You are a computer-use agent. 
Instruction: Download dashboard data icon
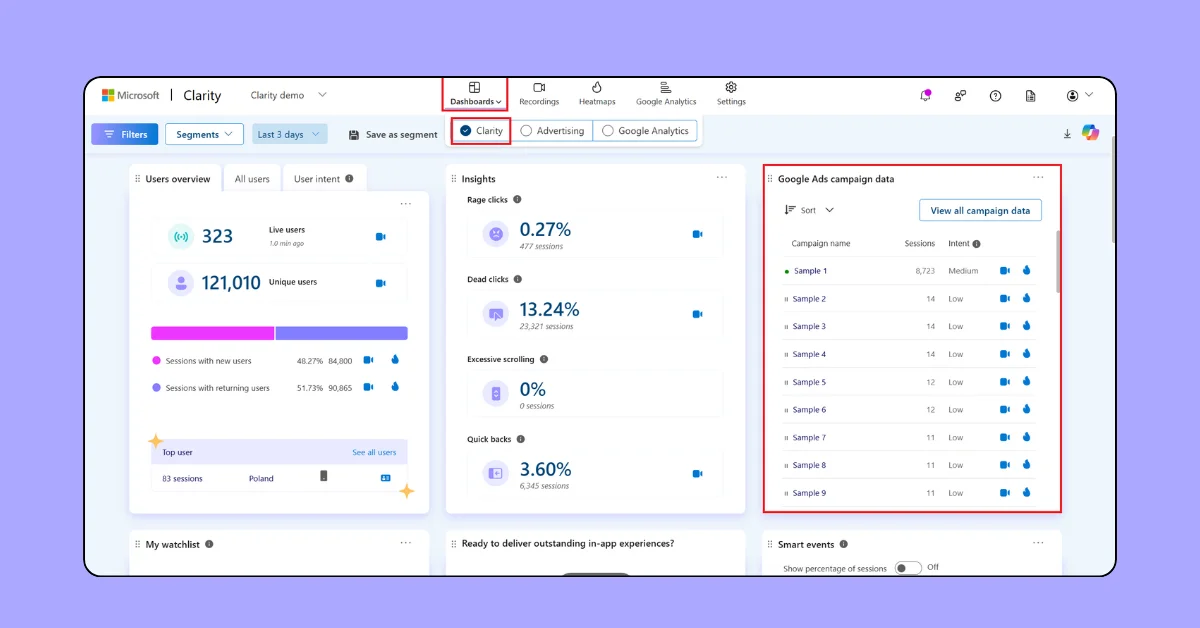[1067, 134]
